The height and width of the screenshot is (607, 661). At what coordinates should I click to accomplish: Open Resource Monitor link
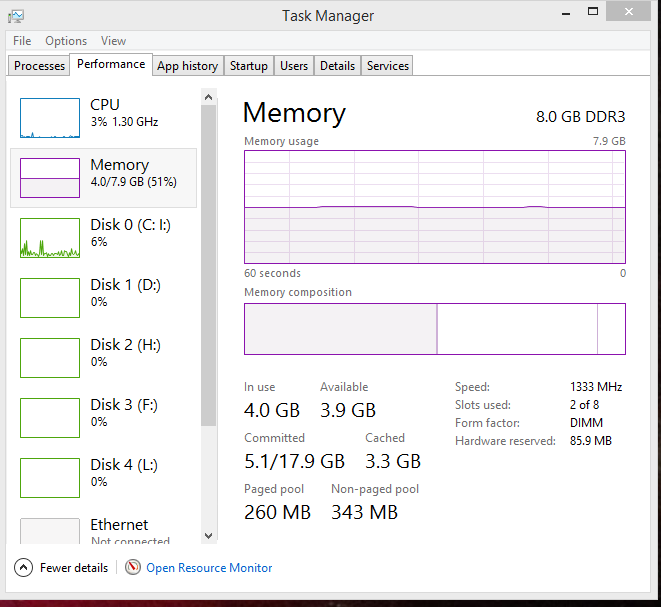[209, 568]
